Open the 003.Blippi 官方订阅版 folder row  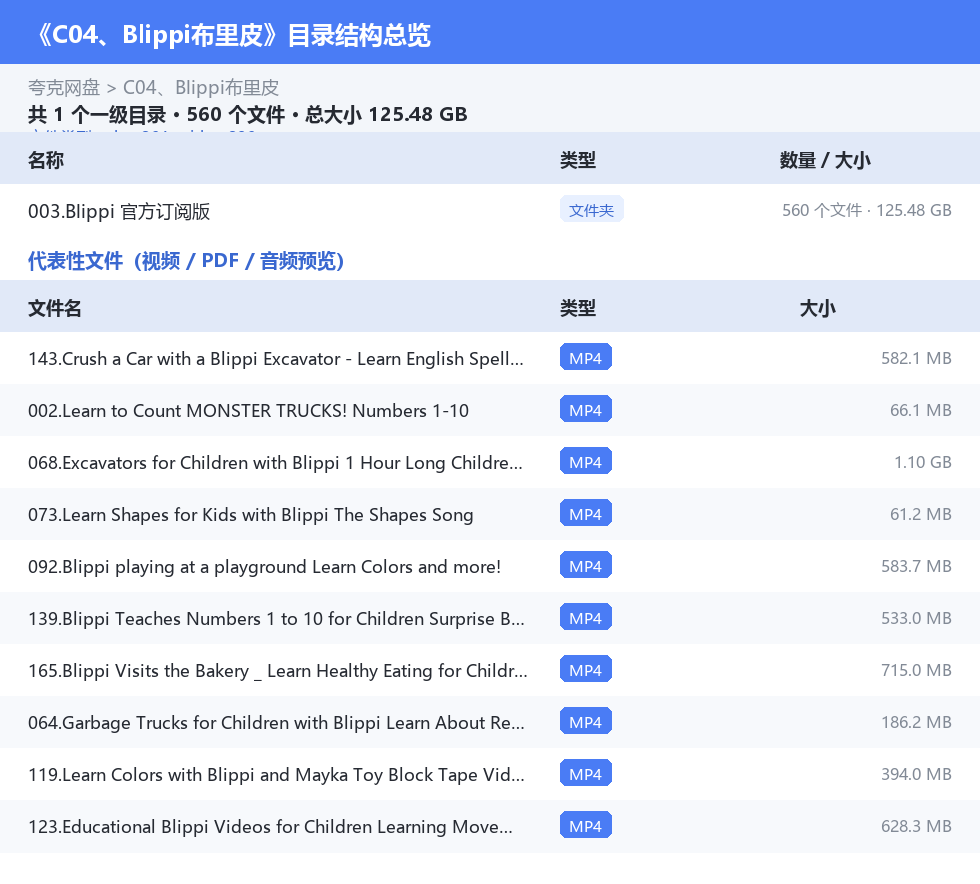[490, 211]
